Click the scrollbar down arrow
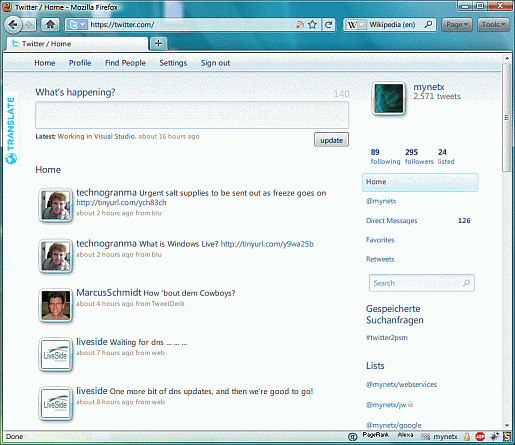Screen dimensions: 515x445 point(507,425)
